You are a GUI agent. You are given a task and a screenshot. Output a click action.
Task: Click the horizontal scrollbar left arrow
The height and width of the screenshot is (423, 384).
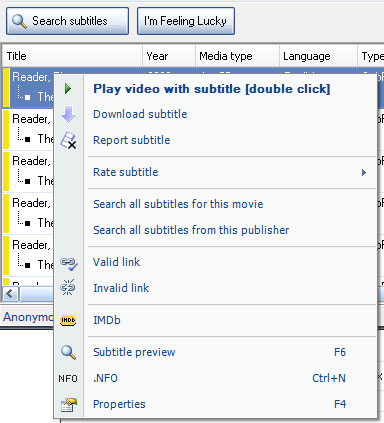point(11,294)
